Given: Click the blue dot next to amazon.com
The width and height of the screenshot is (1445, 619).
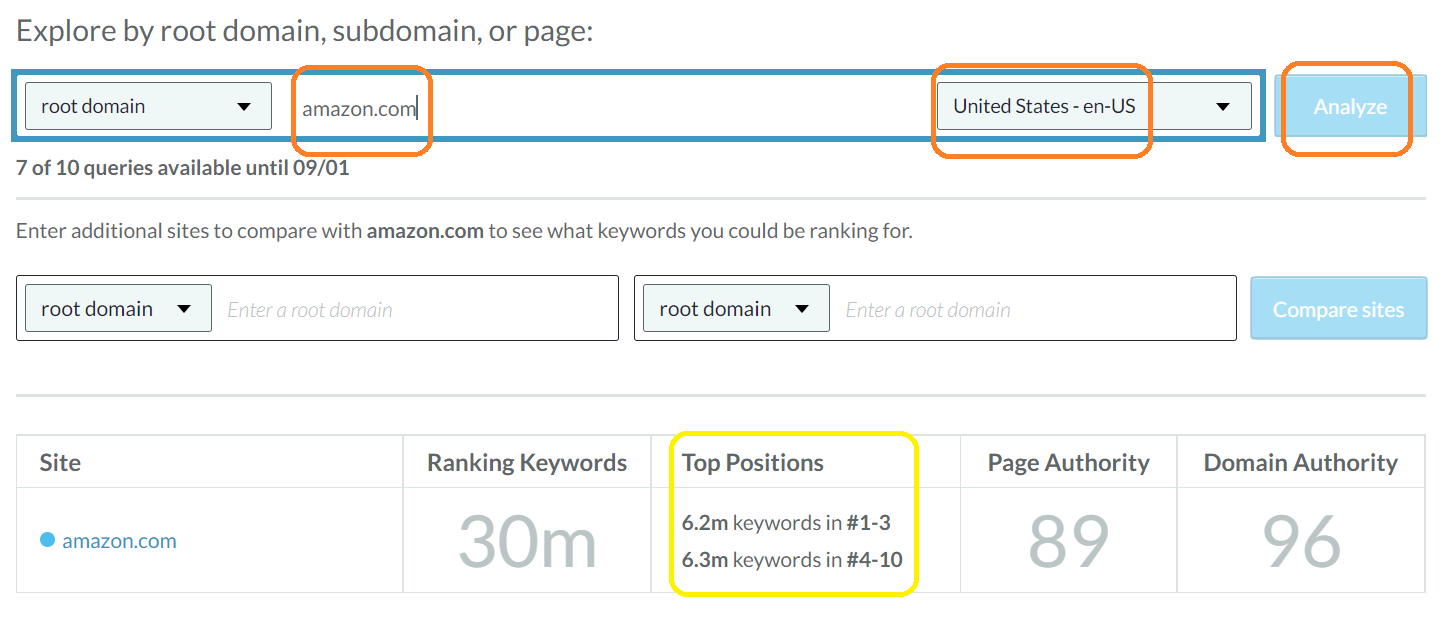Looking at the screenshot, I should (47, 540).
